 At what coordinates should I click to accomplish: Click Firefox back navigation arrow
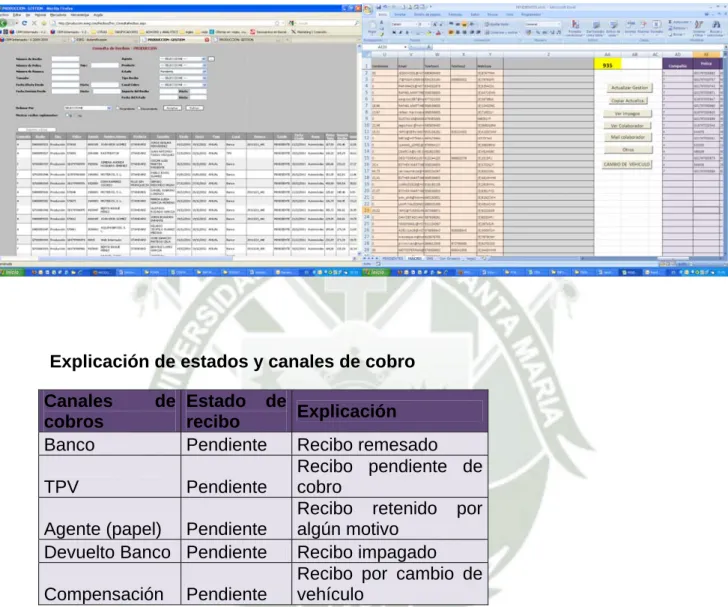click(x=3, y=23)
